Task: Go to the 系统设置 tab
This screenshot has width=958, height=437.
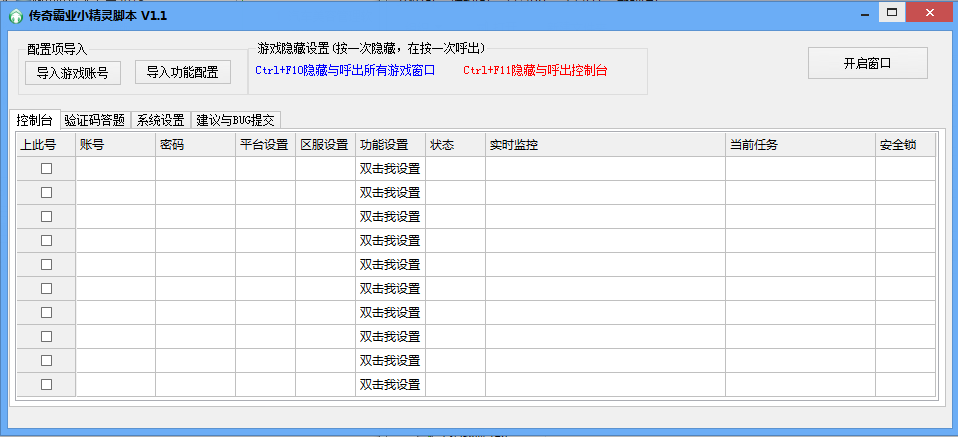Action: point(160,119)
